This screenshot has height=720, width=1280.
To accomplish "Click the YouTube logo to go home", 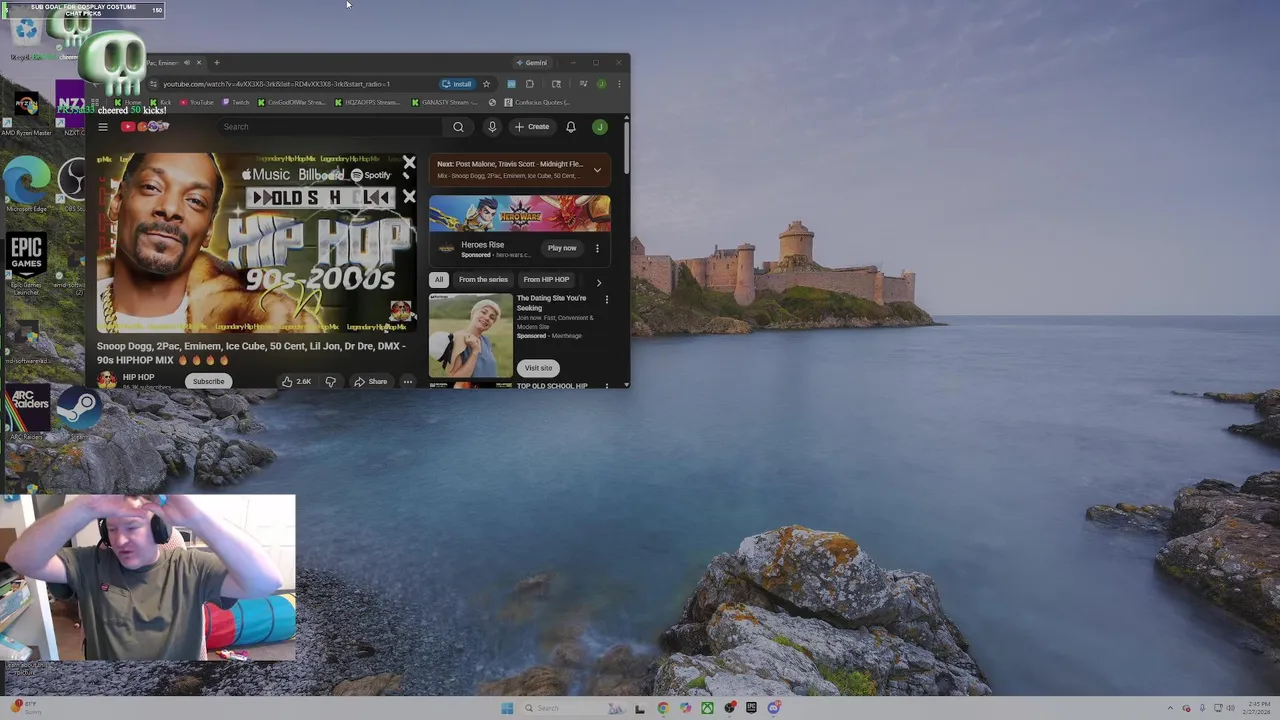I will 146,127.
